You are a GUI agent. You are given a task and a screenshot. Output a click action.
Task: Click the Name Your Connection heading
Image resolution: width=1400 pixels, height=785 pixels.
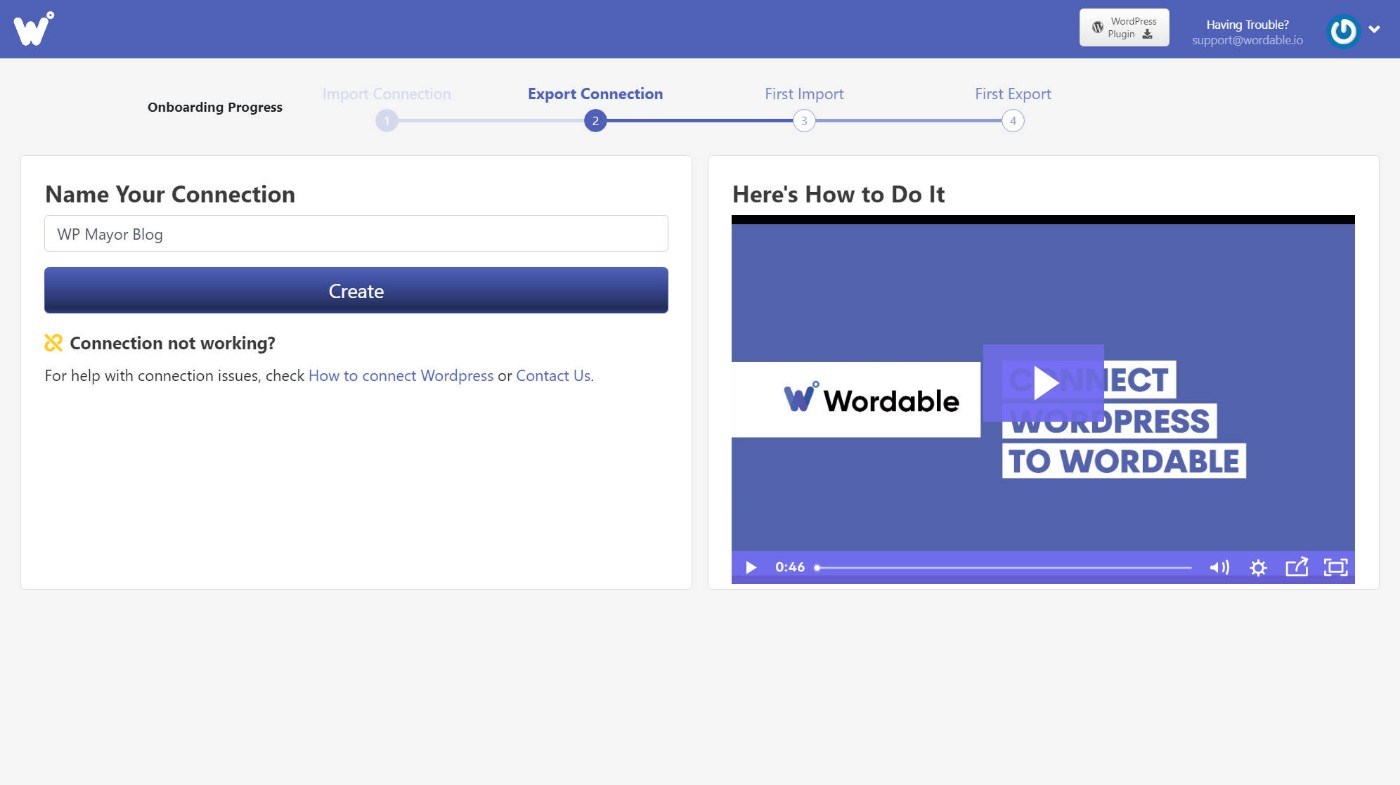[170, 194]
